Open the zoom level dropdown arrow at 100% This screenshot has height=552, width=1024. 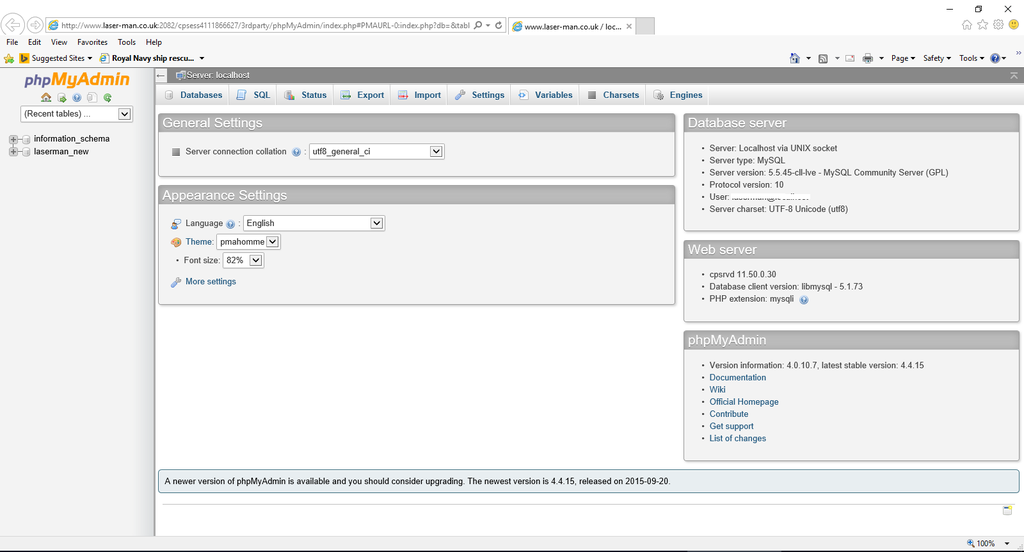coord(1007,544)
